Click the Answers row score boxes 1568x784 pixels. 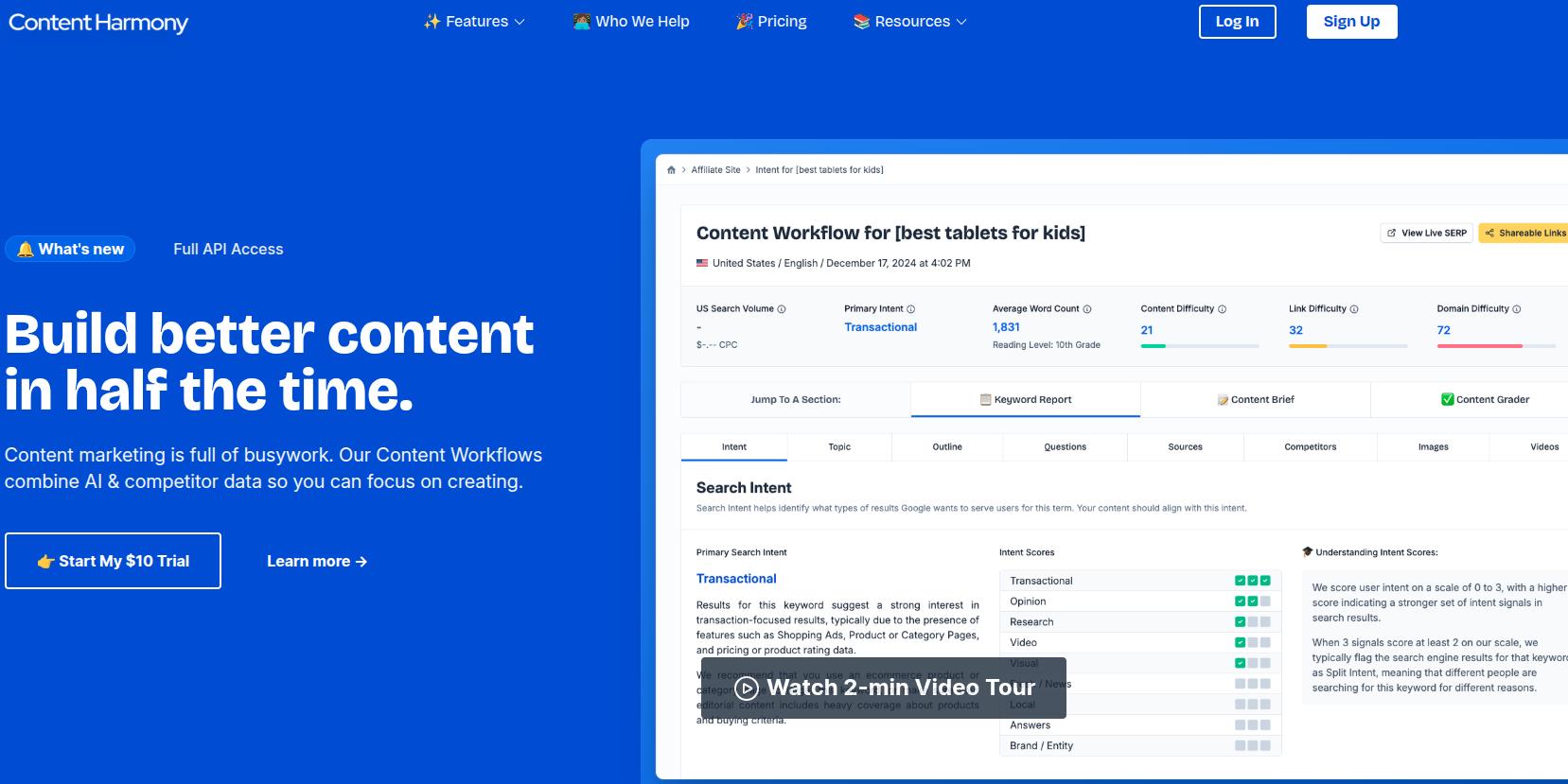[1253, 725]
